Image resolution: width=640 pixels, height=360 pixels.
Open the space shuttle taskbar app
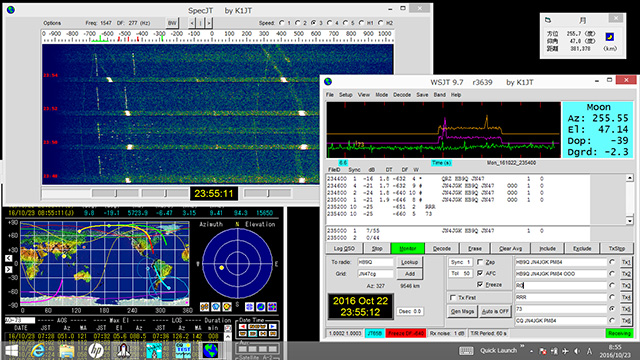[124, 351]
